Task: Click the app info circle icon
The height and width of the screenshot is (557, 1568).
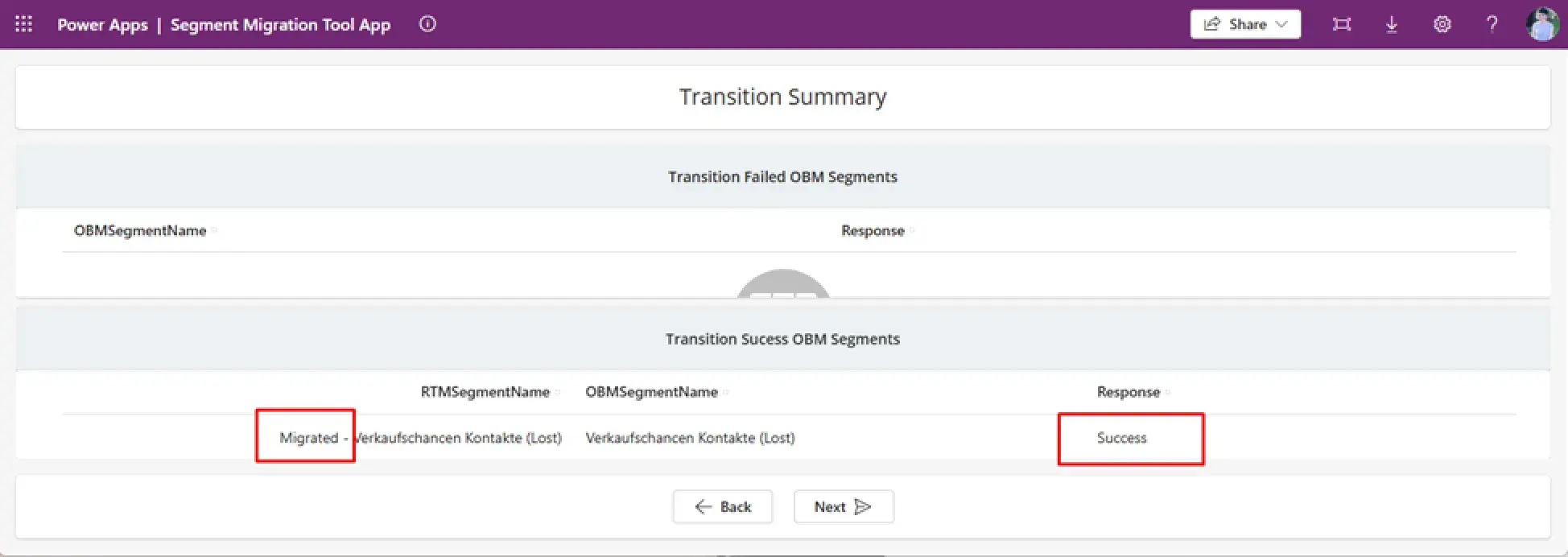Action: point(427,24)
